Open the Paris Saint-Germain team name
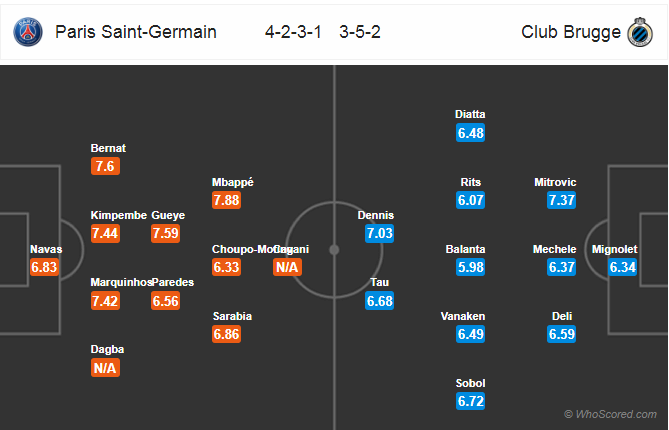The width and height of the screenshot is (669, 430). click(136, 32)
